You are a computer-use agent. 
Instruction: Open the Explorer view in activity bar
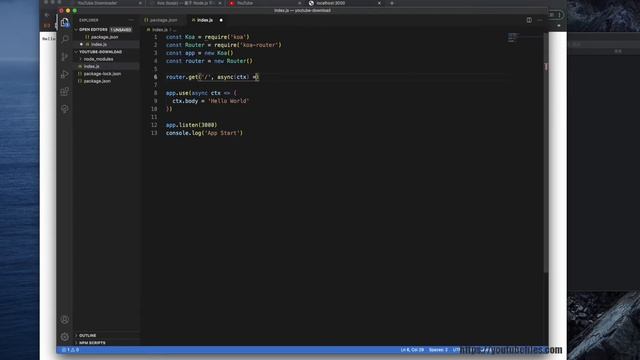65,22
